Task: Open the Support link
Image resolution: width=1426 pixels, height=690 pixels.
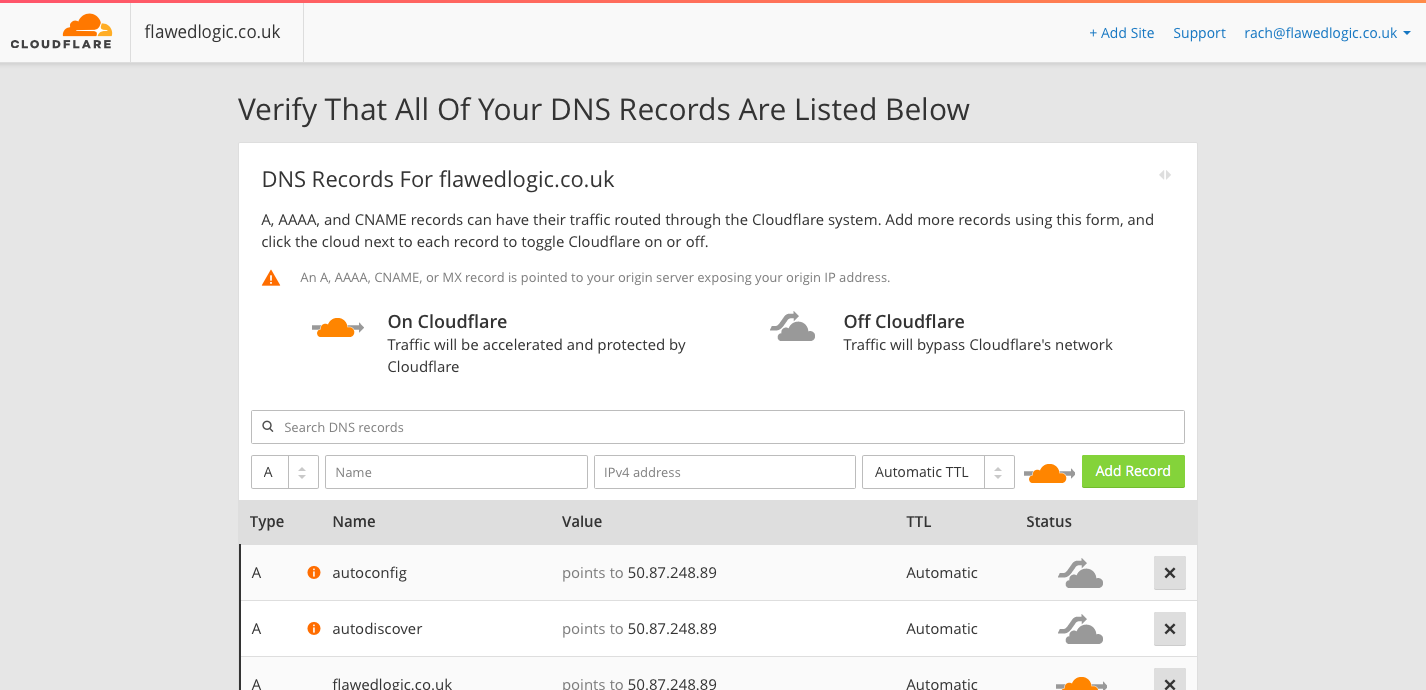Action: tap(1199, 33)
